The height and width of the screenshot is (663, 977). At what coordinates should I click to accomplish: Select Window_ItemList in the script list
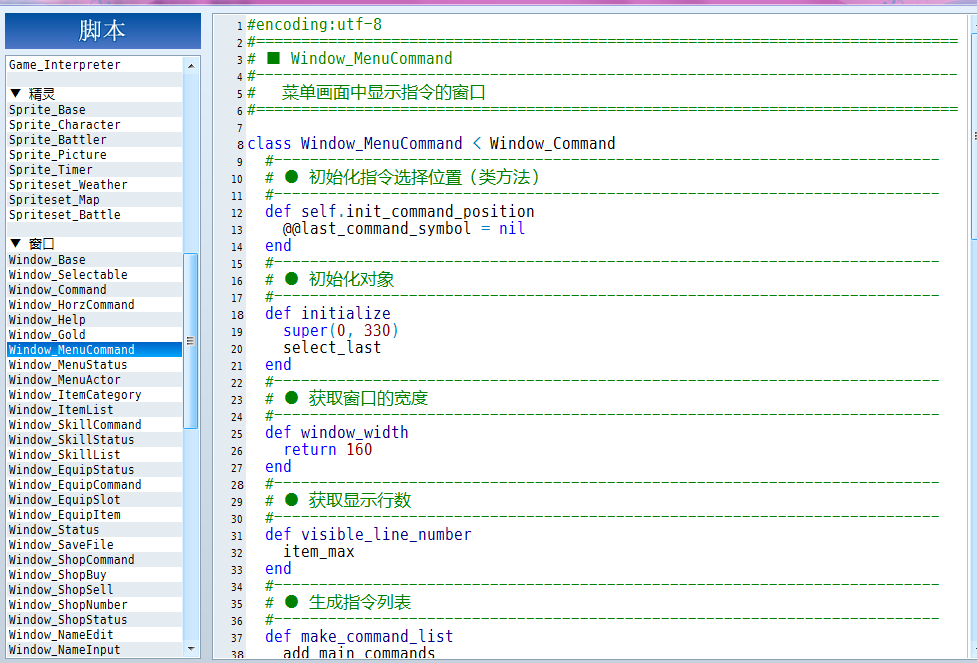(95, 409)
